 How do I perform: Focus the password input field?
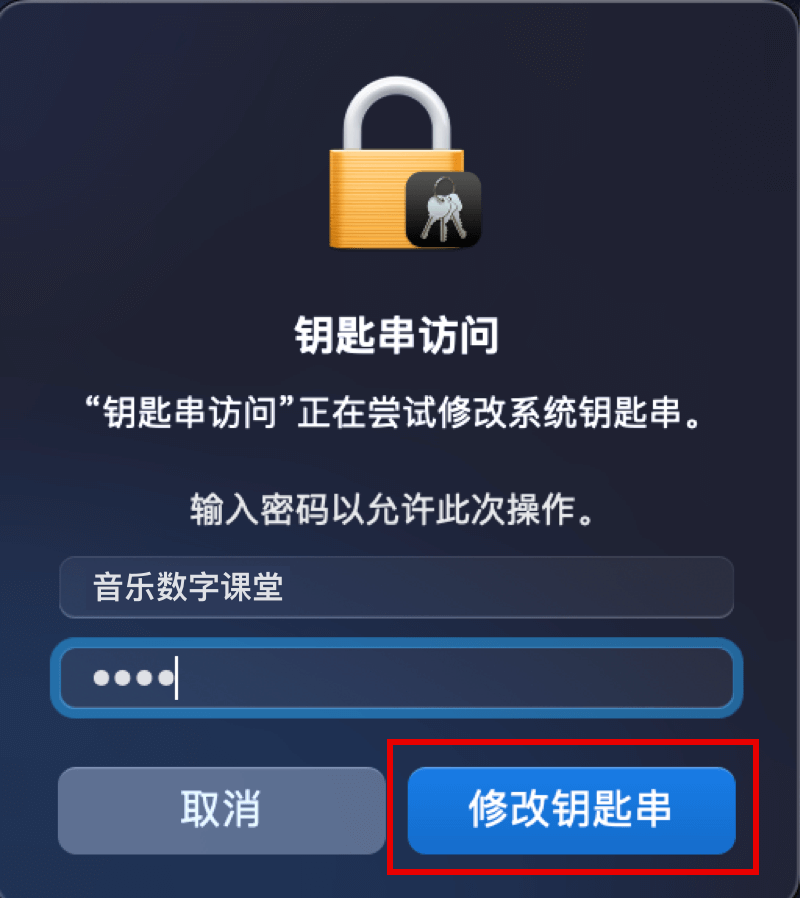pos(397,678)
